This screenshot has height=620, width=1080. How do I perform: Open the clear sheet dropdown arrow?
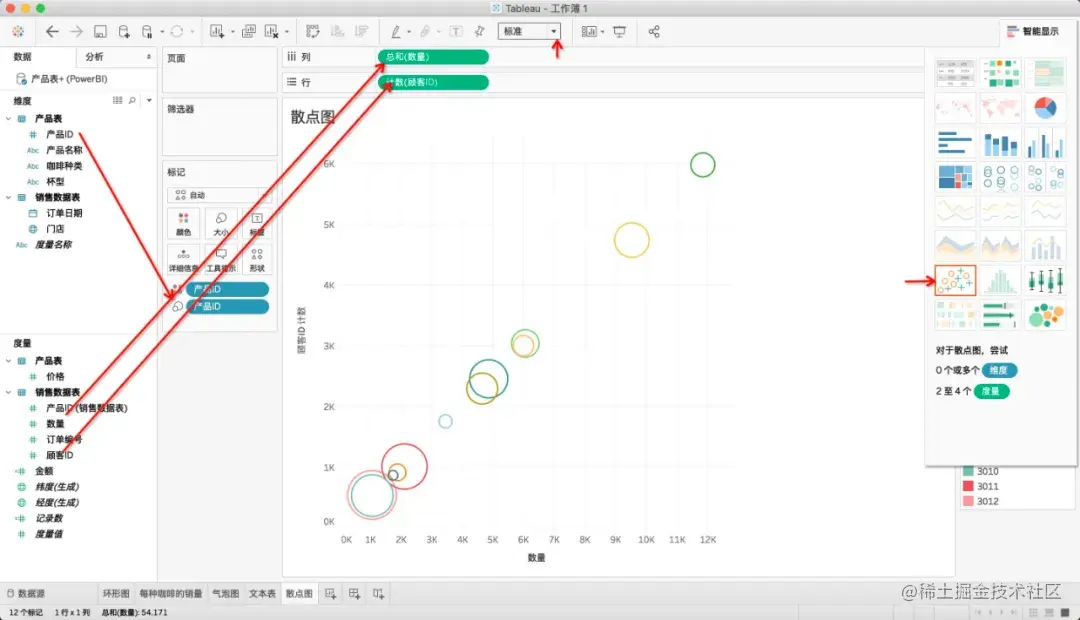point(287,32)
